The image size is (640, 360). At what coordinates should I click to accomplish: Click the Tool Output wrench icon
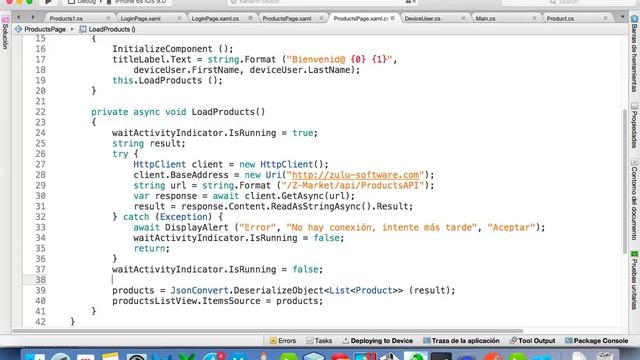[x=513, y=340]
